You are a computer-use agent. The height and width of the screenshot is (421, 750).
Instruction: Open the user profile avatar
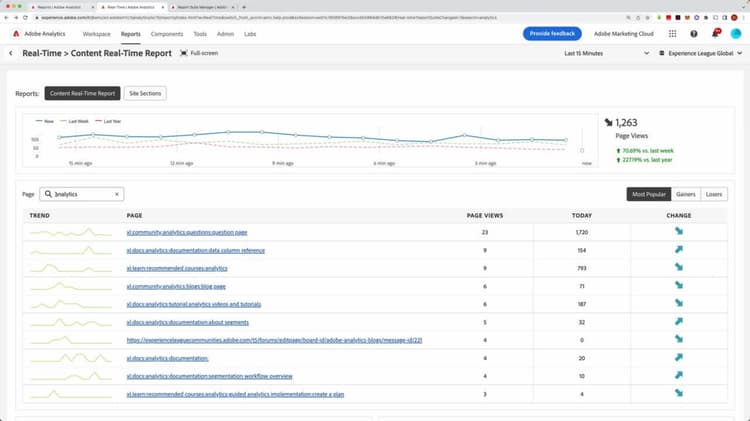pyautogui.click(x=736, y=33)
